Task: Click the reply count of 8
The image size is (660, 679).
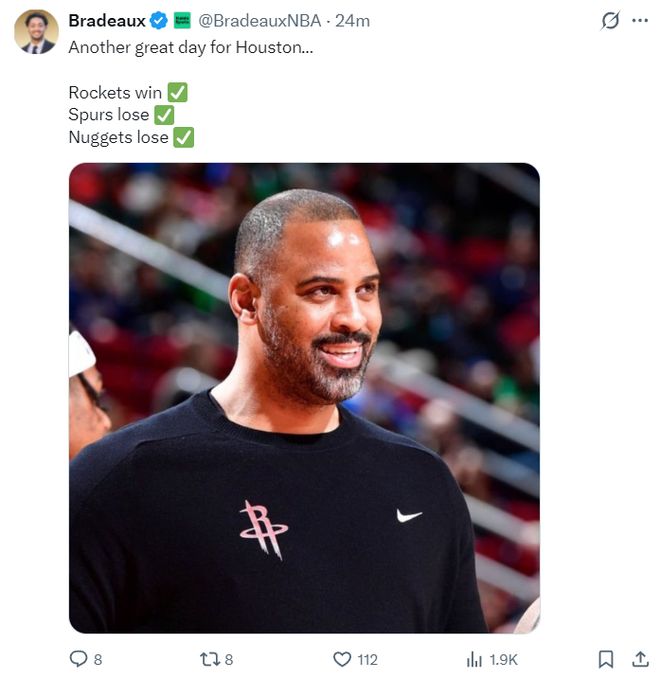Action: [x=97, y=659]
